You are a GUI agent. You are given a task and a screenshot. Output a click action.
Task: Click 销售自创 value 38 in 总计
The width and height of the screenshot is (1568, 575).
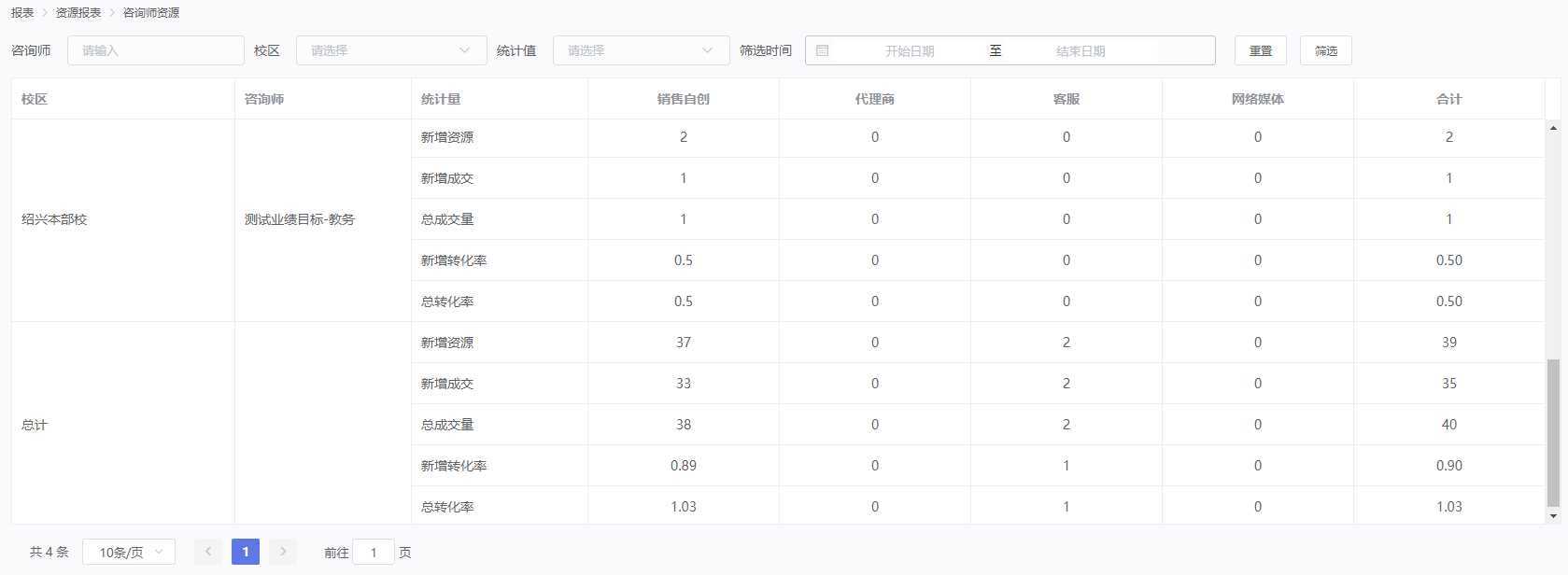click(x=684, y=425)
